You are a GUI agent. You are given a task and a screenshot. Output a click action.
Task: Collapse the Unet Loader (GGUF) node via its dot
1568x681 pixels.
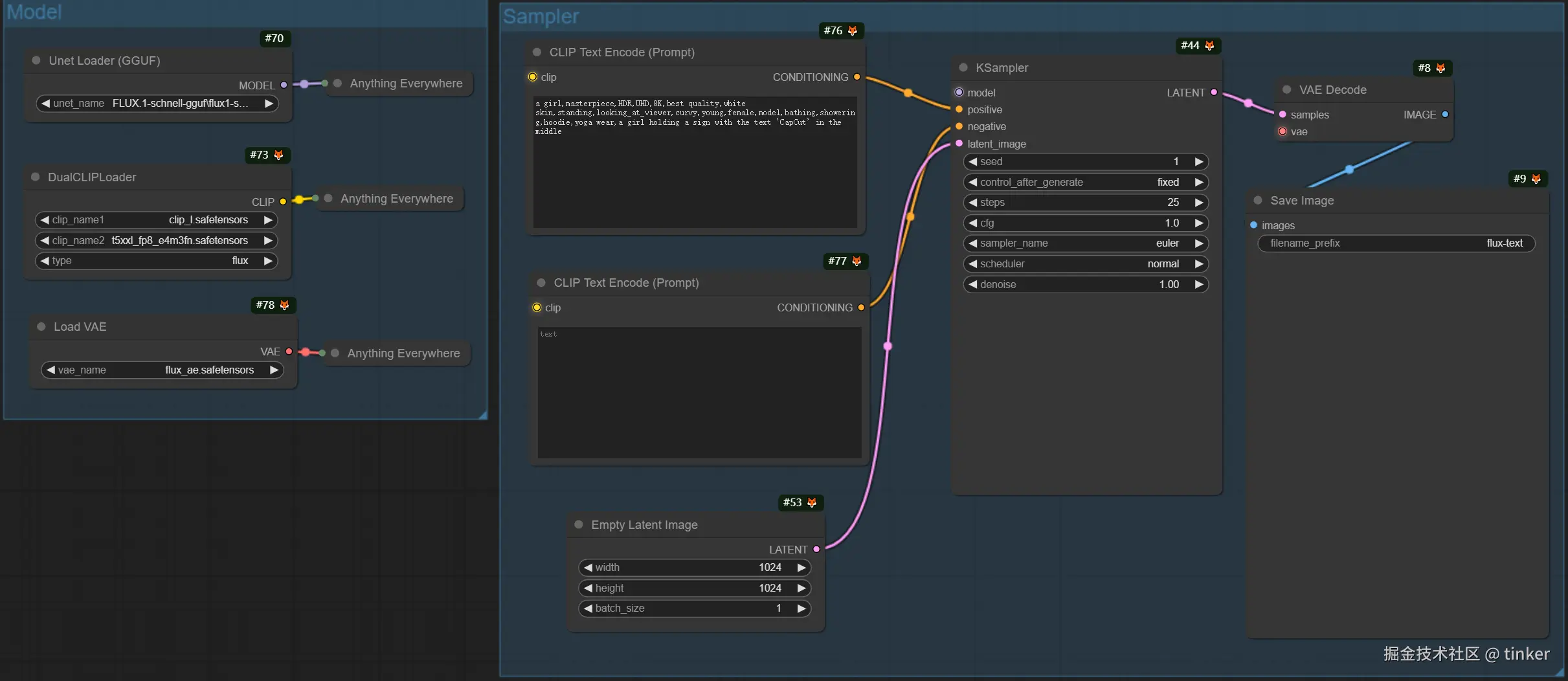(36, 60)
